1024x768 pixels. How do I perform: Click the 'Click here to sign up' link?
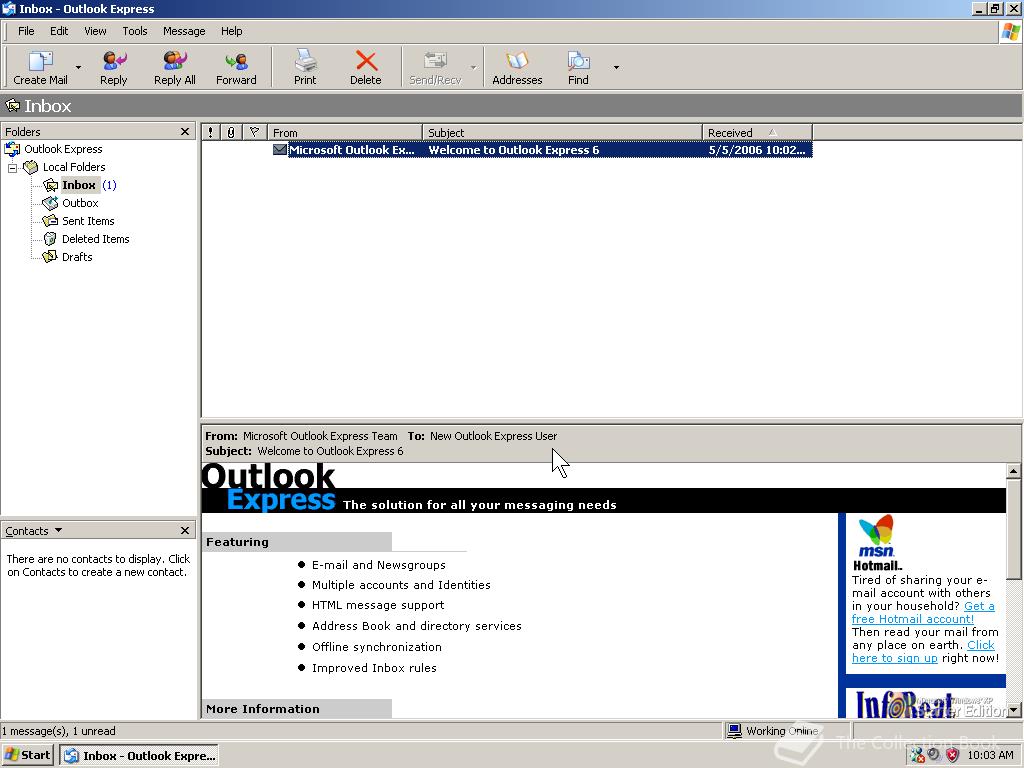click(x=923, y=652)
